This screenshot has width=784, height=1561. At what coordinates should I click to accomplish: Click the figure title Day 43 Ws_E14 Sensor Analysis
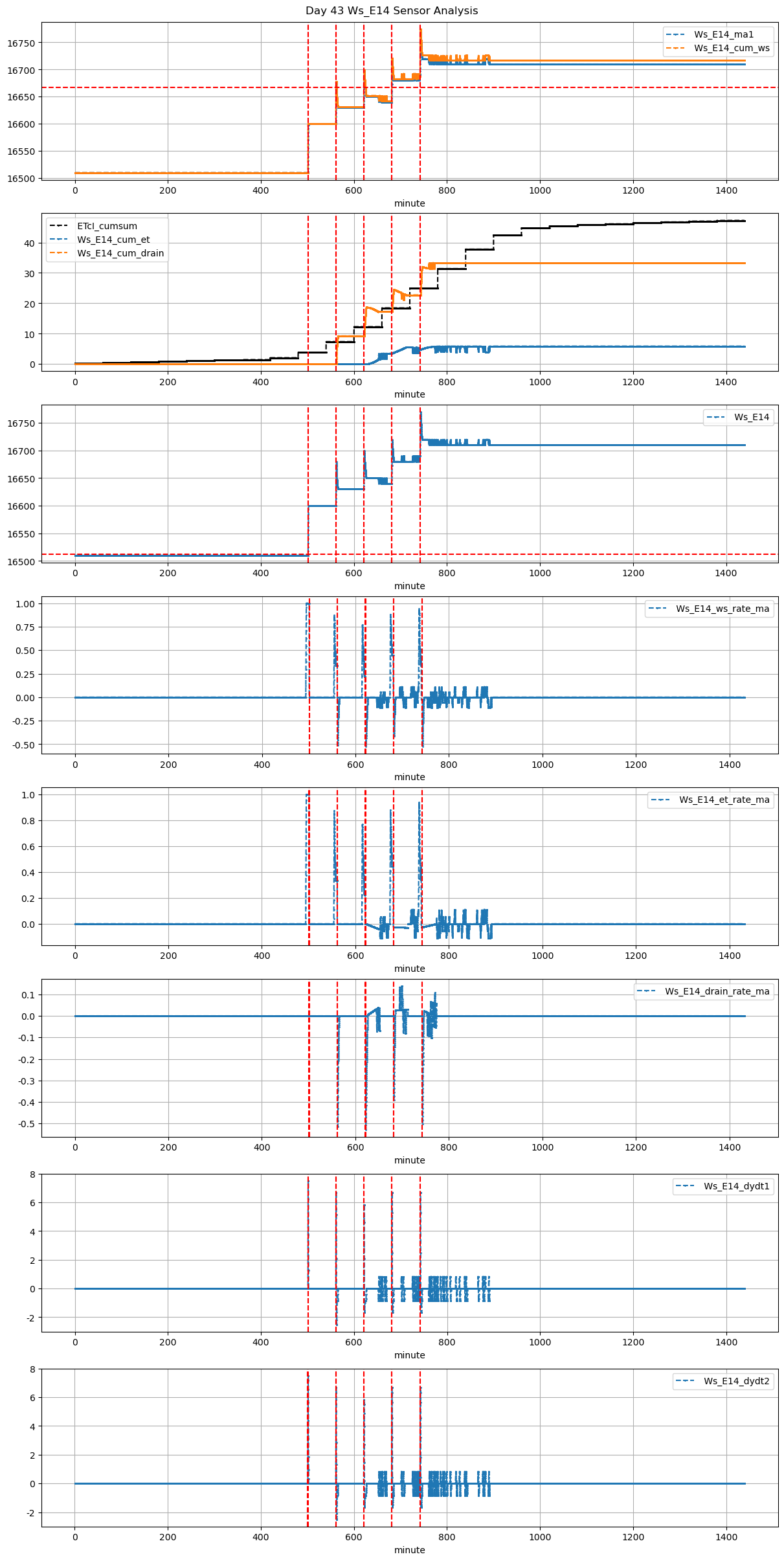click(x=392, y=10)
